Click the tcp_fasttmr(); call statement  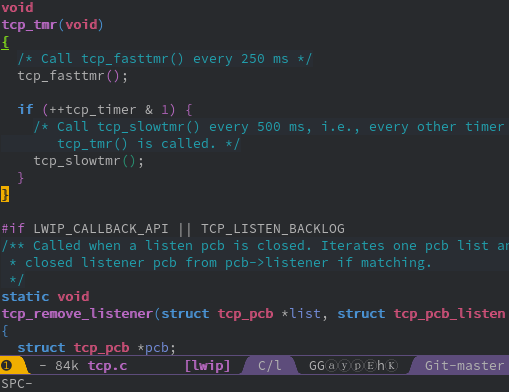pos(73,76)
